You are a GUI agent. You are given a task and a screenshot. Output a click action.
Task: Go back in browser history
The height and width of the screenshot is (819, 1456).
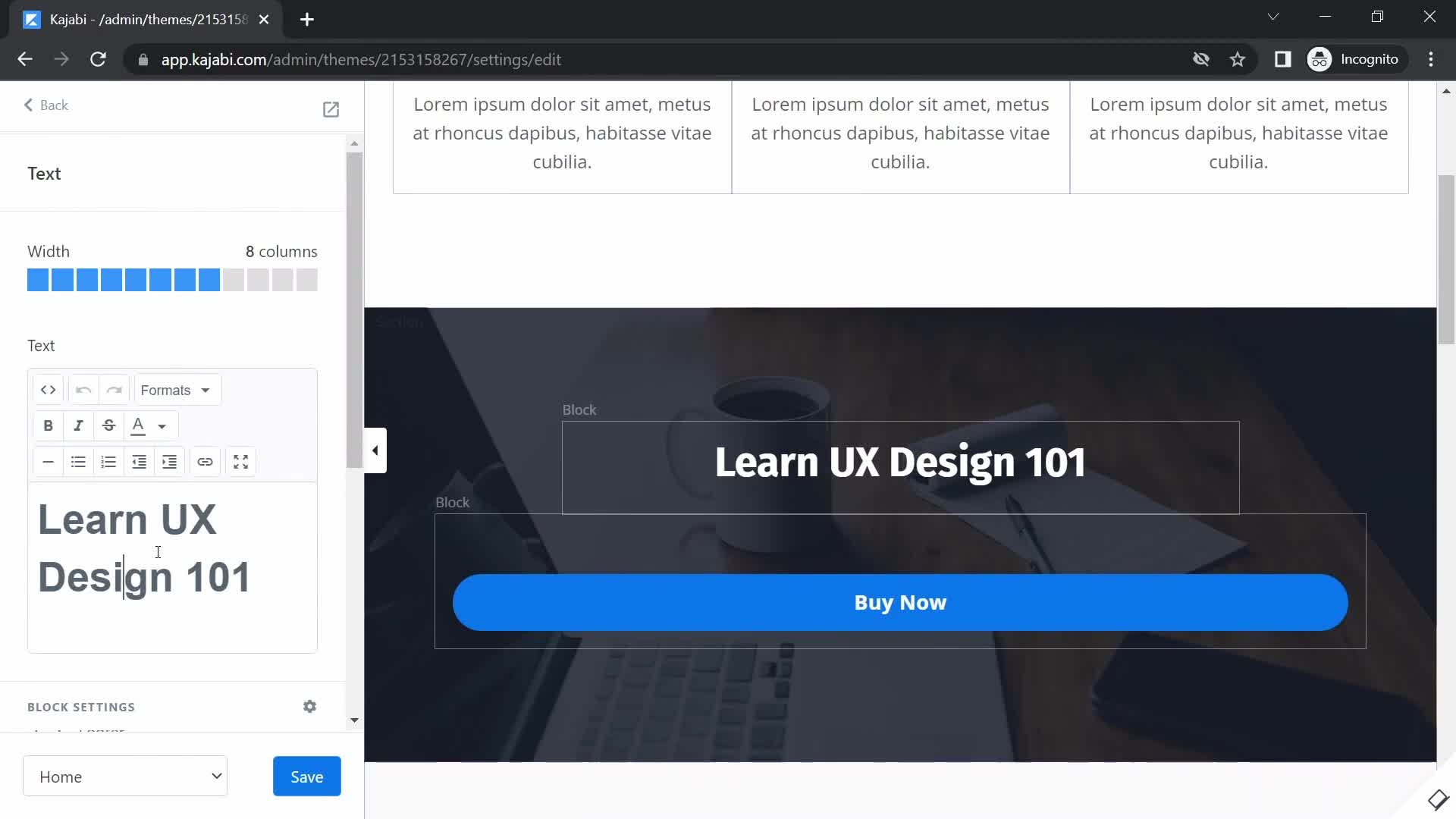tap(25, 59)
